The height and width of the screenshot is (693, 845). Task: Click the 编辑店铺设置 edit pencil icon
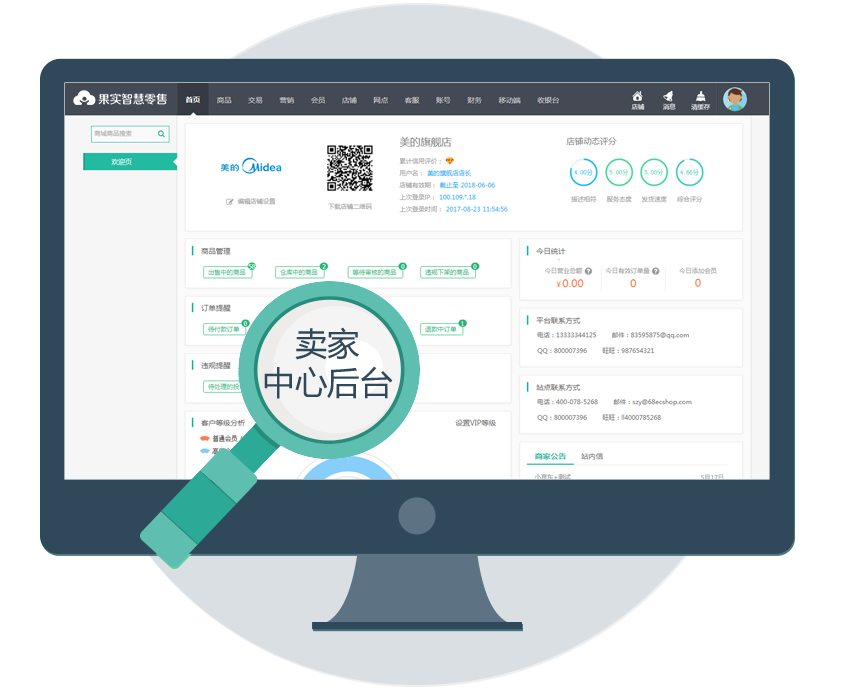[230, 201]
